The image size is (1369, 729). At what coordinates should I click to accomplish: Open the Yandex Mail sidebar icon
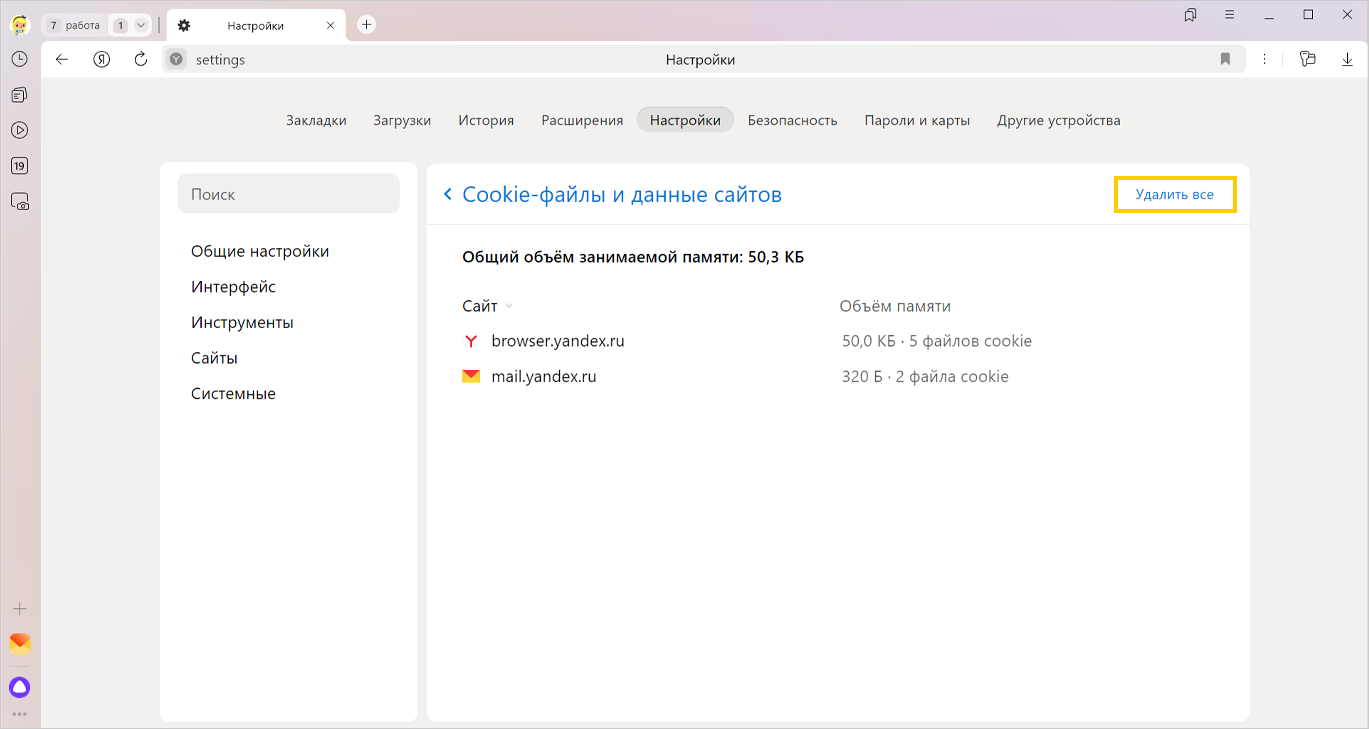(x=19, y=643)
